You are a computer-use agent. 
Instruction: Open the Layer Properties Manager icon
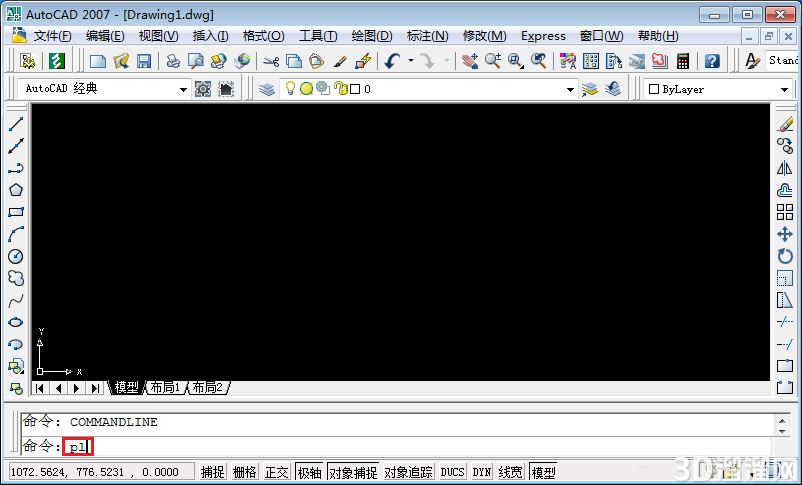pyautogui.click(x=266, y=89)
